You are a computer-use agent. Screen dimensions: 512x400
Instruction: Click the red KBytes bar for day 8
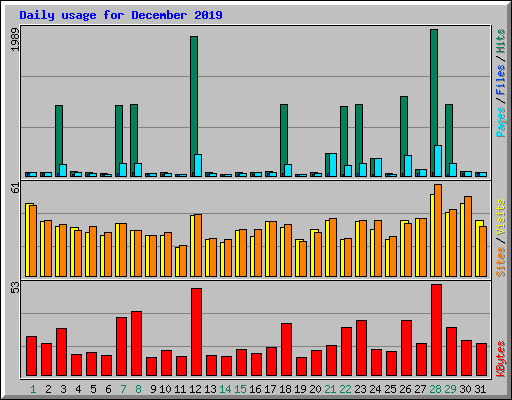(136, 343)
